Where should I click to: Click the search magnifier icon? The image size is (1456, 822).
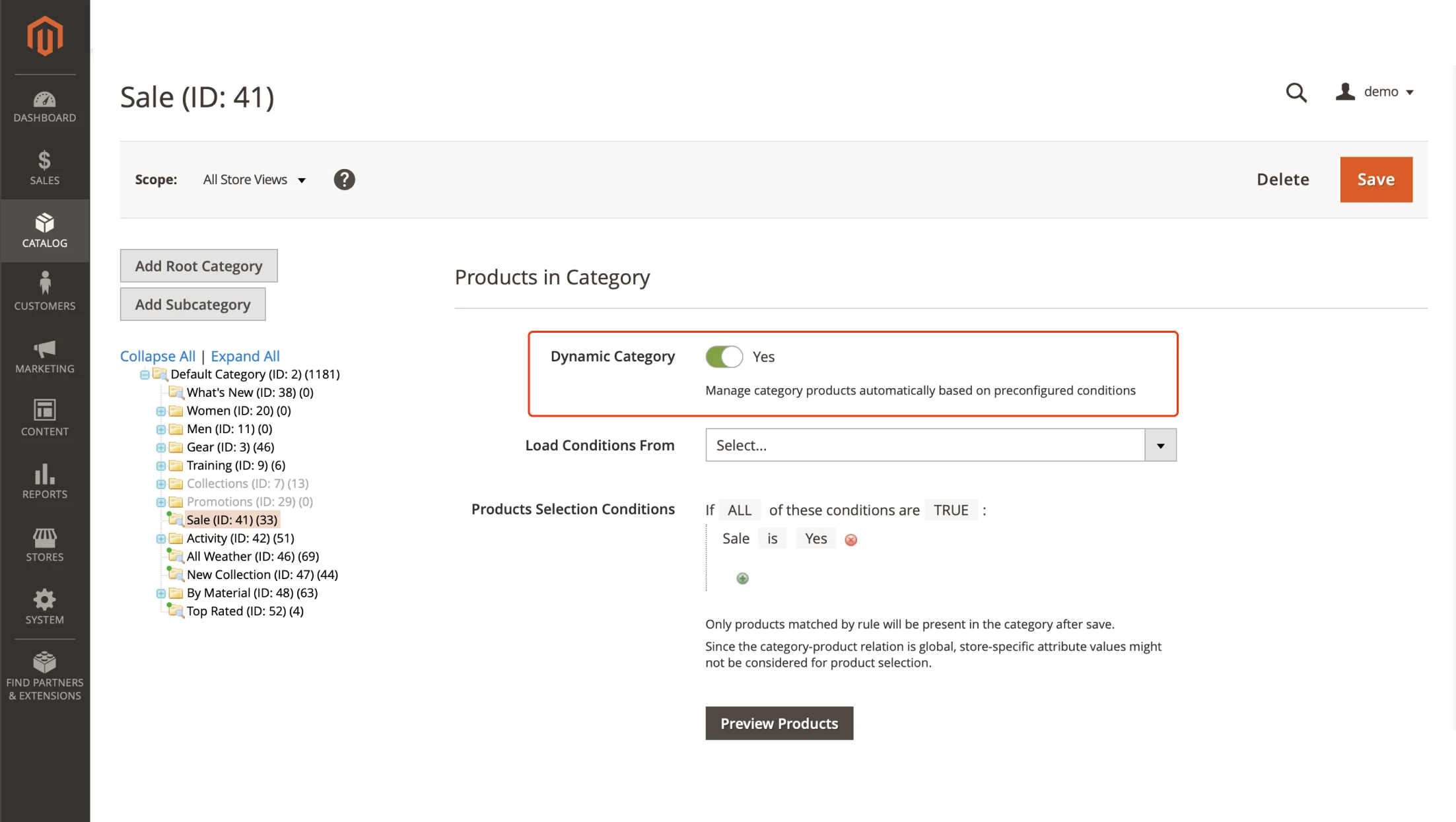(1296, 92)
